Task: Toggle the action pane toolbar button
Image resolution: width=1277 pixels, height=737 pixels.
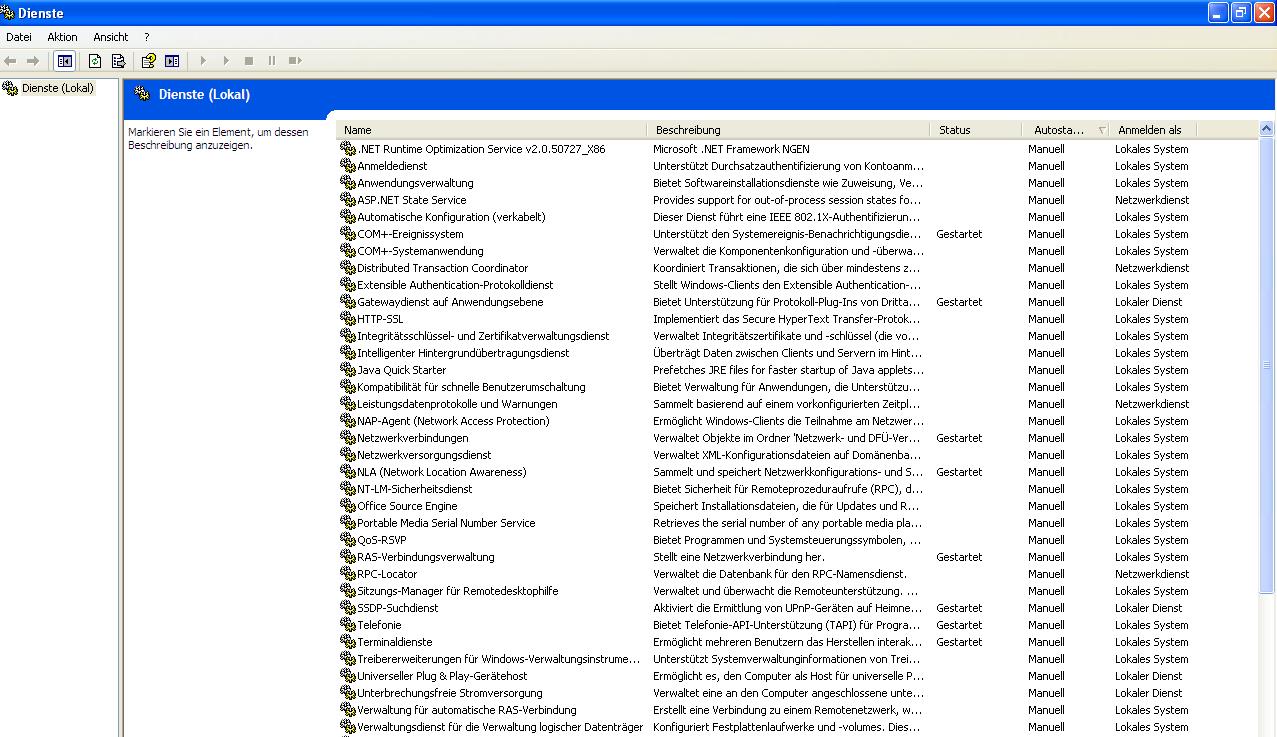Action: tap(172, 61)
